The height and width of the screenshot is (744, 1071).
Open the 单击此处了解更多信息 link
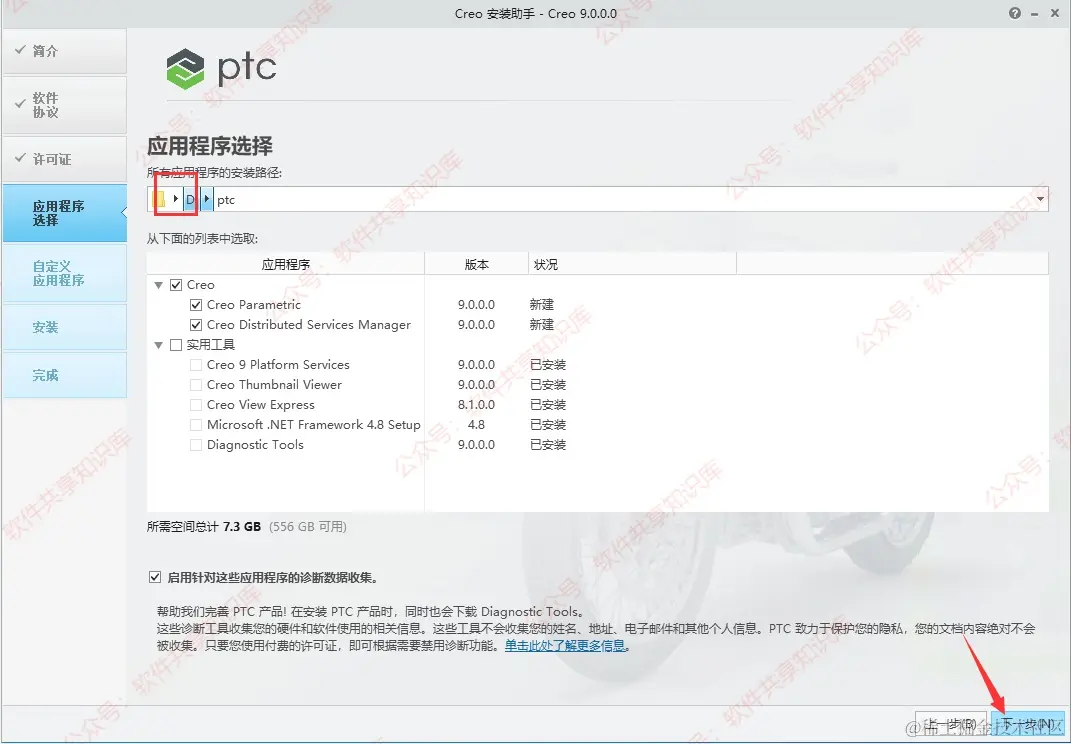(565, 645)
